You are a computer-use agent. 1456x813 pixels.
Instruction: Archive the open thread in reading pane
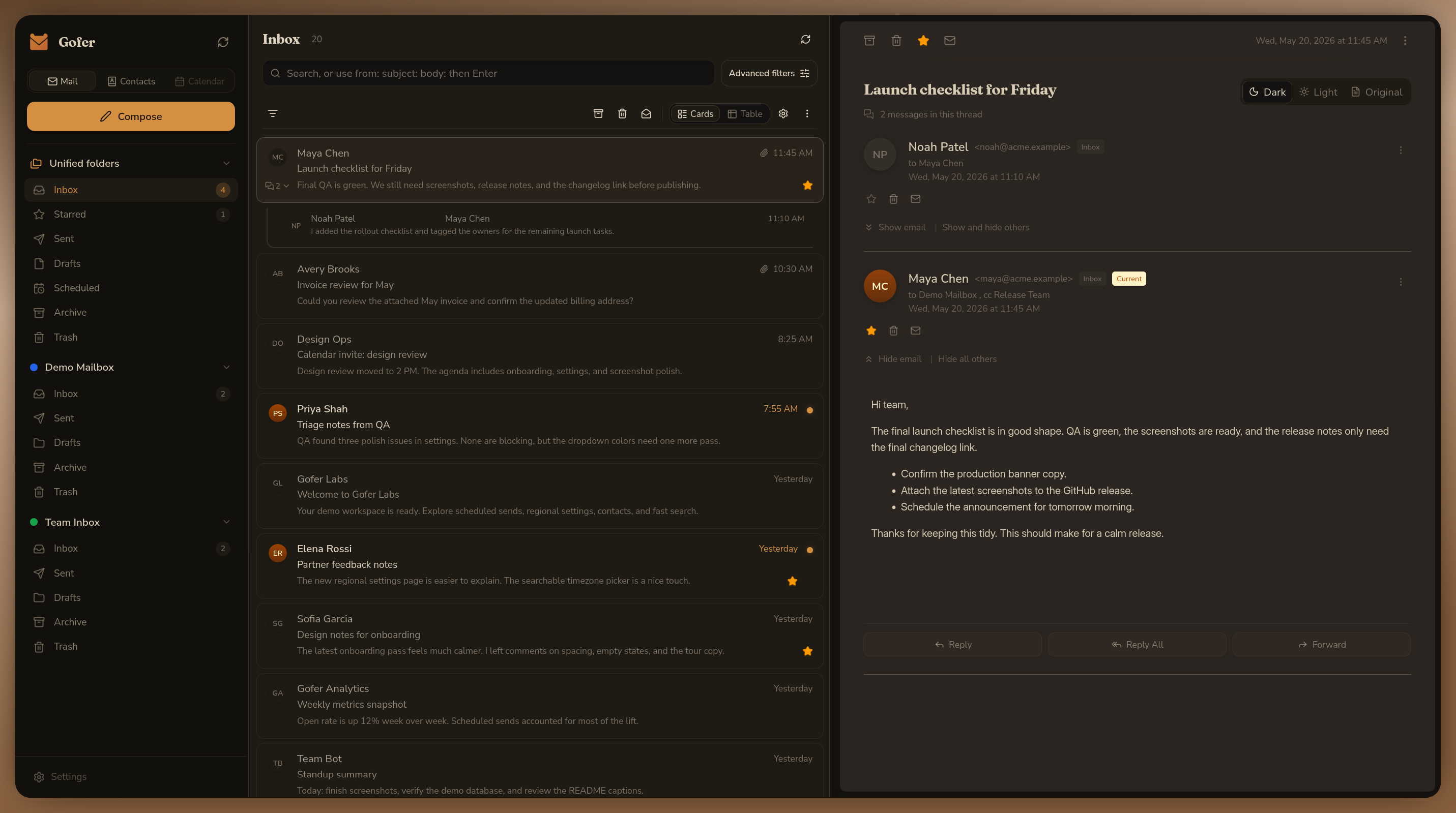869,40
